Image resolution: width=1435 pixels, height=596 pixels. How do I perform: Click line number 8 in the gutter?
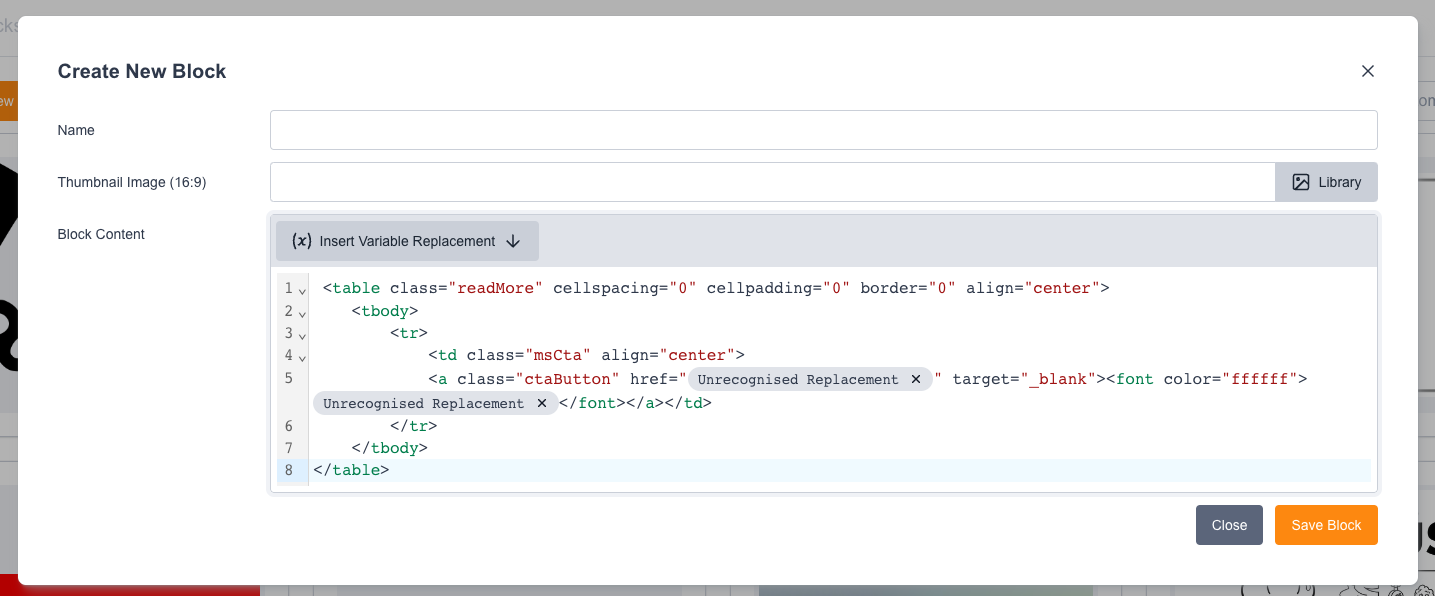289,470
